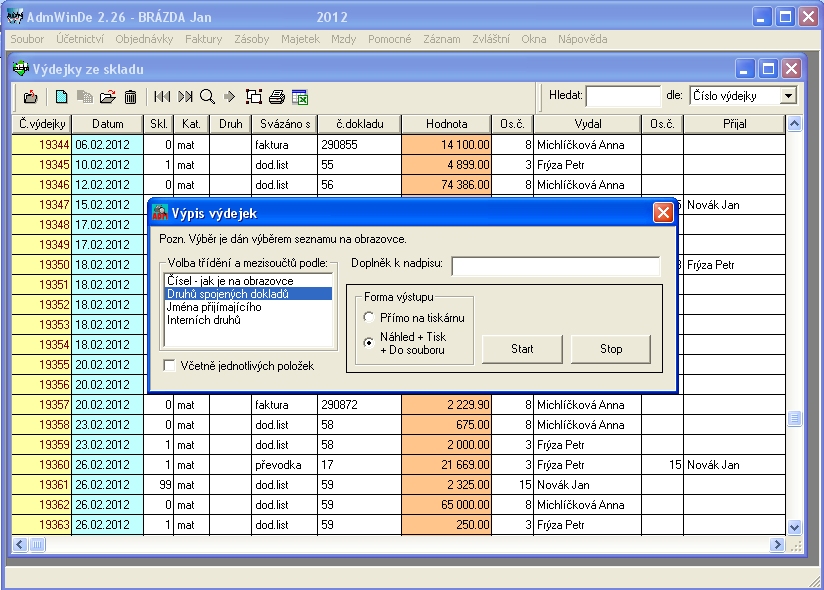Click faktura cell in row 19344
824x590 pixels.
[284, 144]
